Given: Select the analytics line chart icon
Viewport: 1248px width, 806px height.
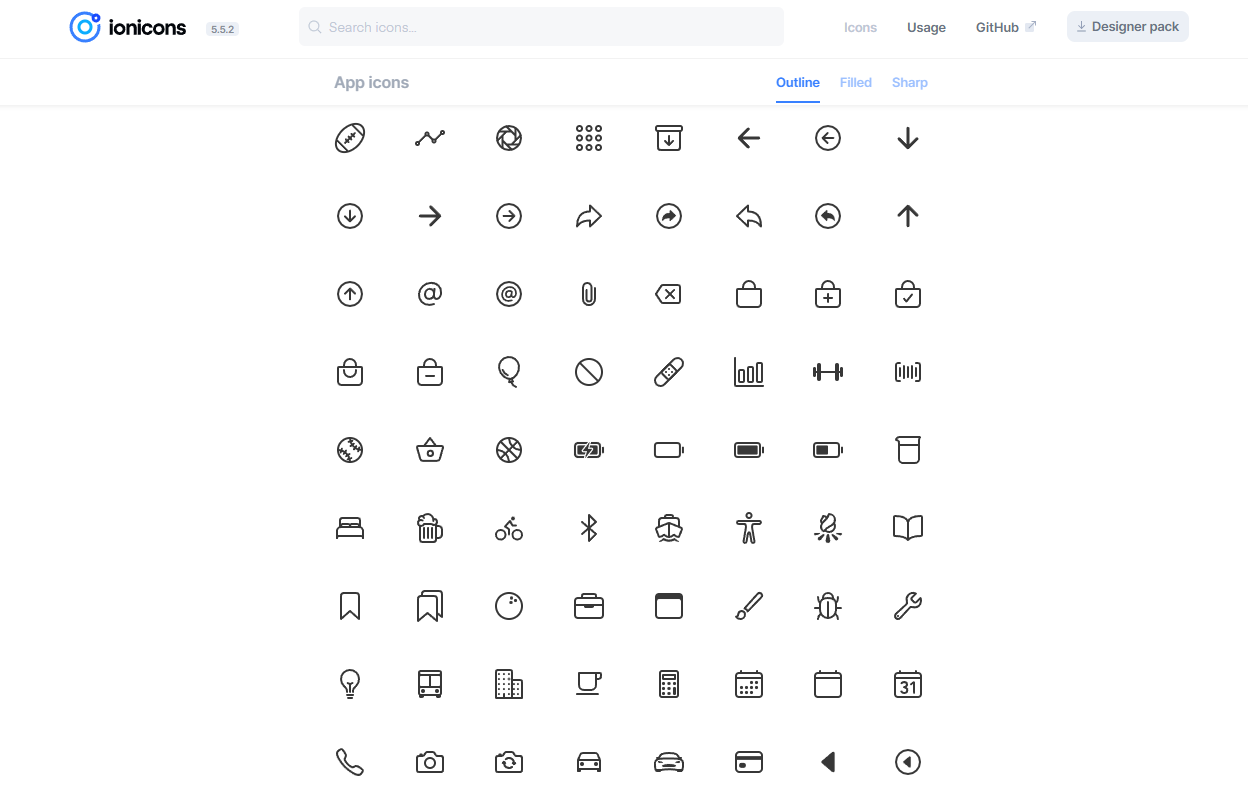Looking at the screenshot, I should pyautogui.click(x=430, y=138).
